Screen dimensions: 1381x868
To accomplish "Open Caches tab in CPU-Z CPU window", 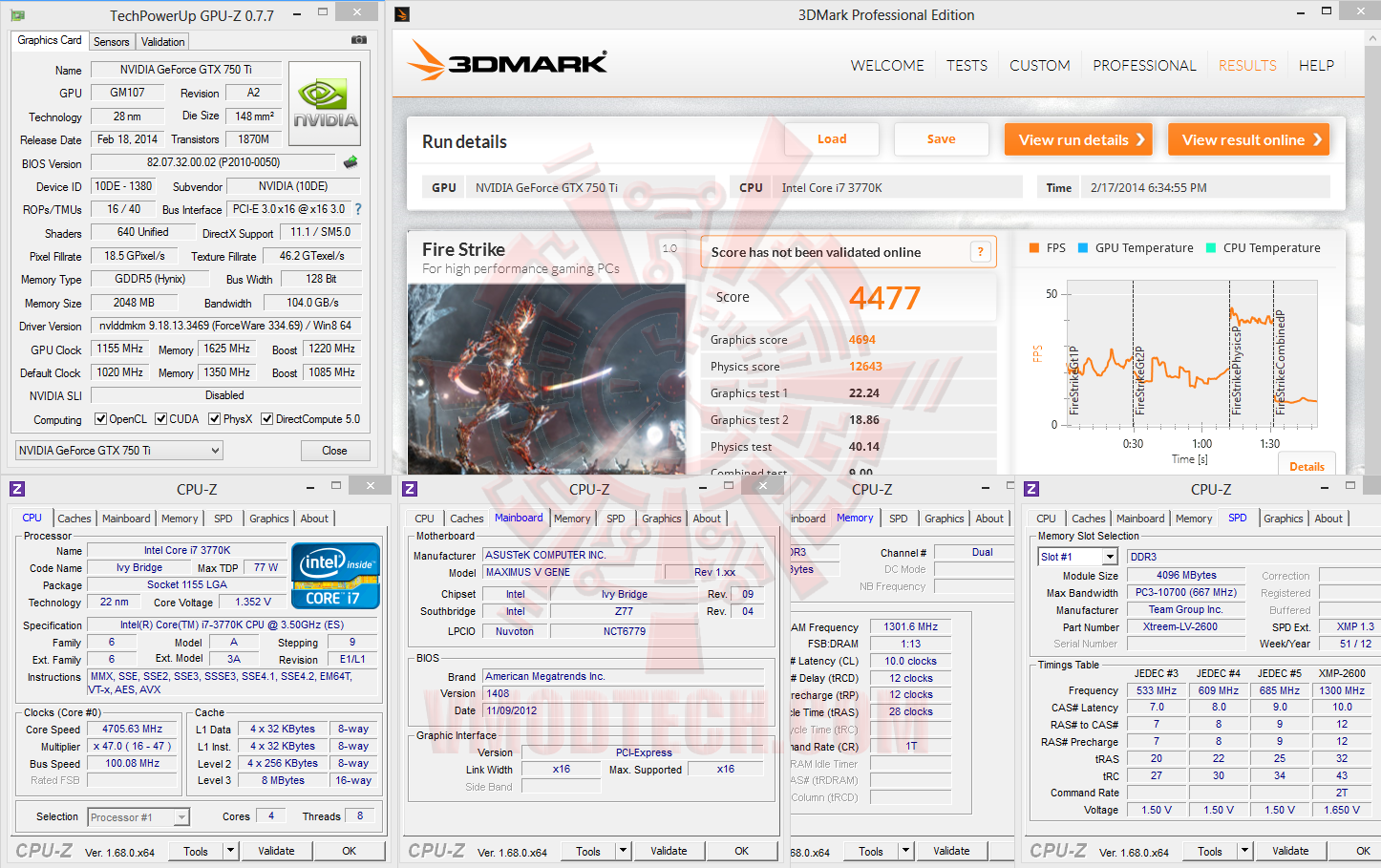I will (74, 519).
